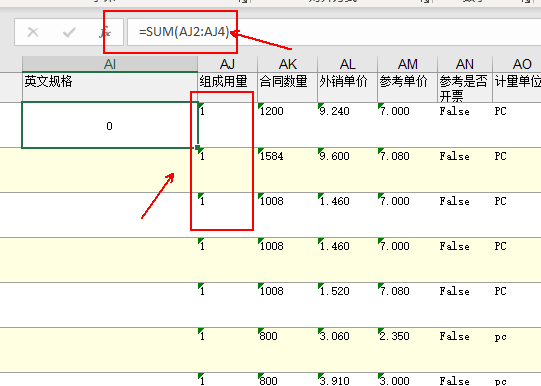Select the cell with reference price 3.000
The image size is (541, 386).
pyautogui.click(x=407, y=379)
